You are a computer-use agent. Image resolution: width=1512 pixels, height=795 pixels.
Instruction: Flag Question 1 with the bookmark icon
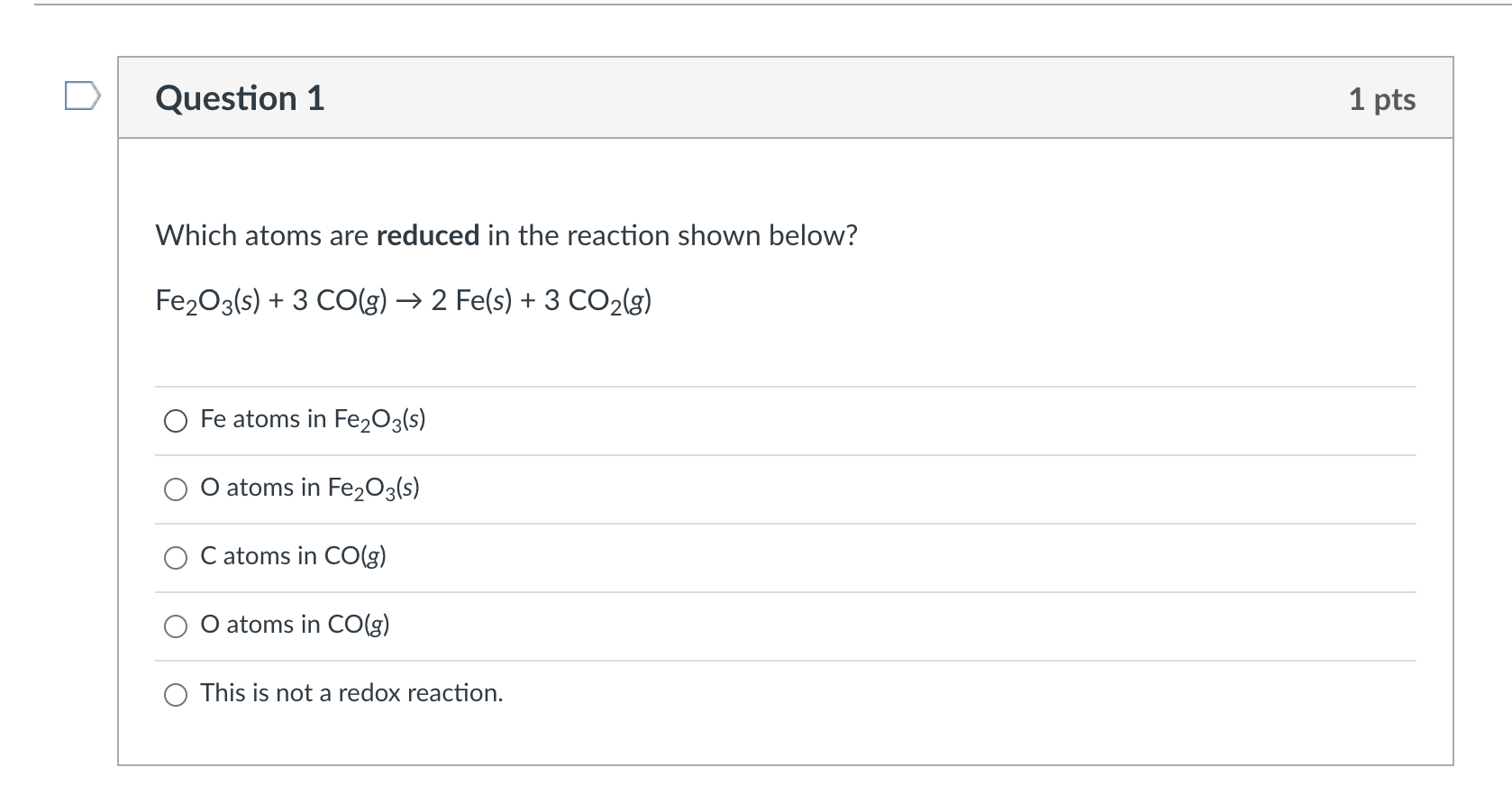(81, 96)
